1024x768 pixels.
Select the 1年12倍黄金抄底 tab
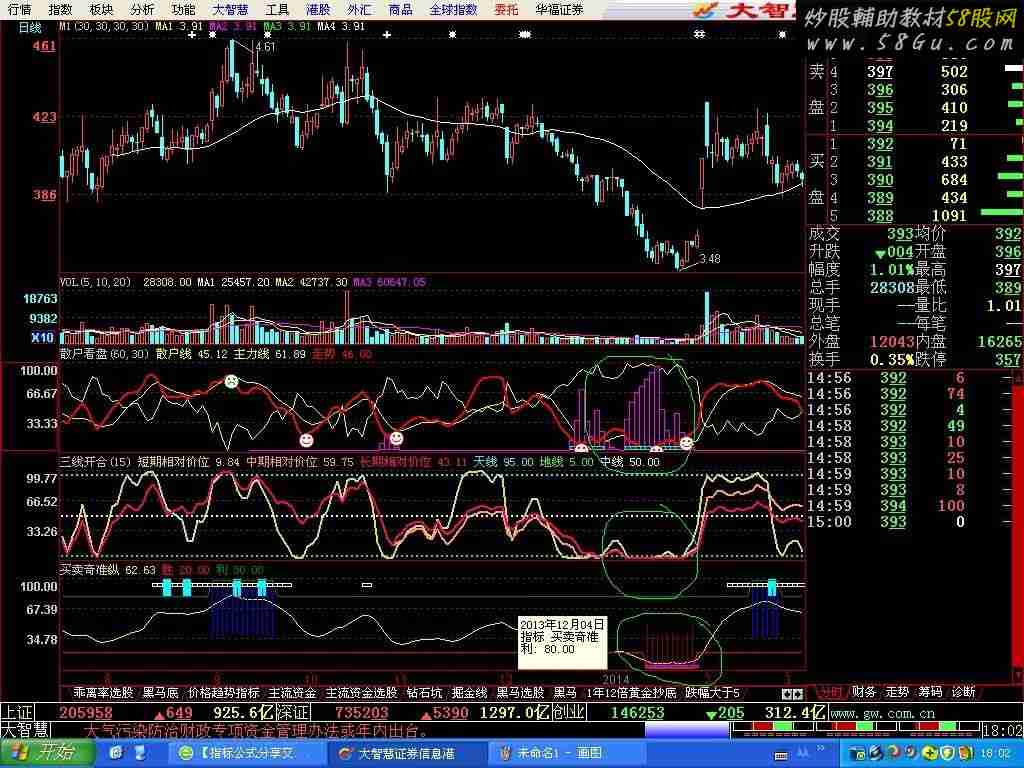pos(631,692)
